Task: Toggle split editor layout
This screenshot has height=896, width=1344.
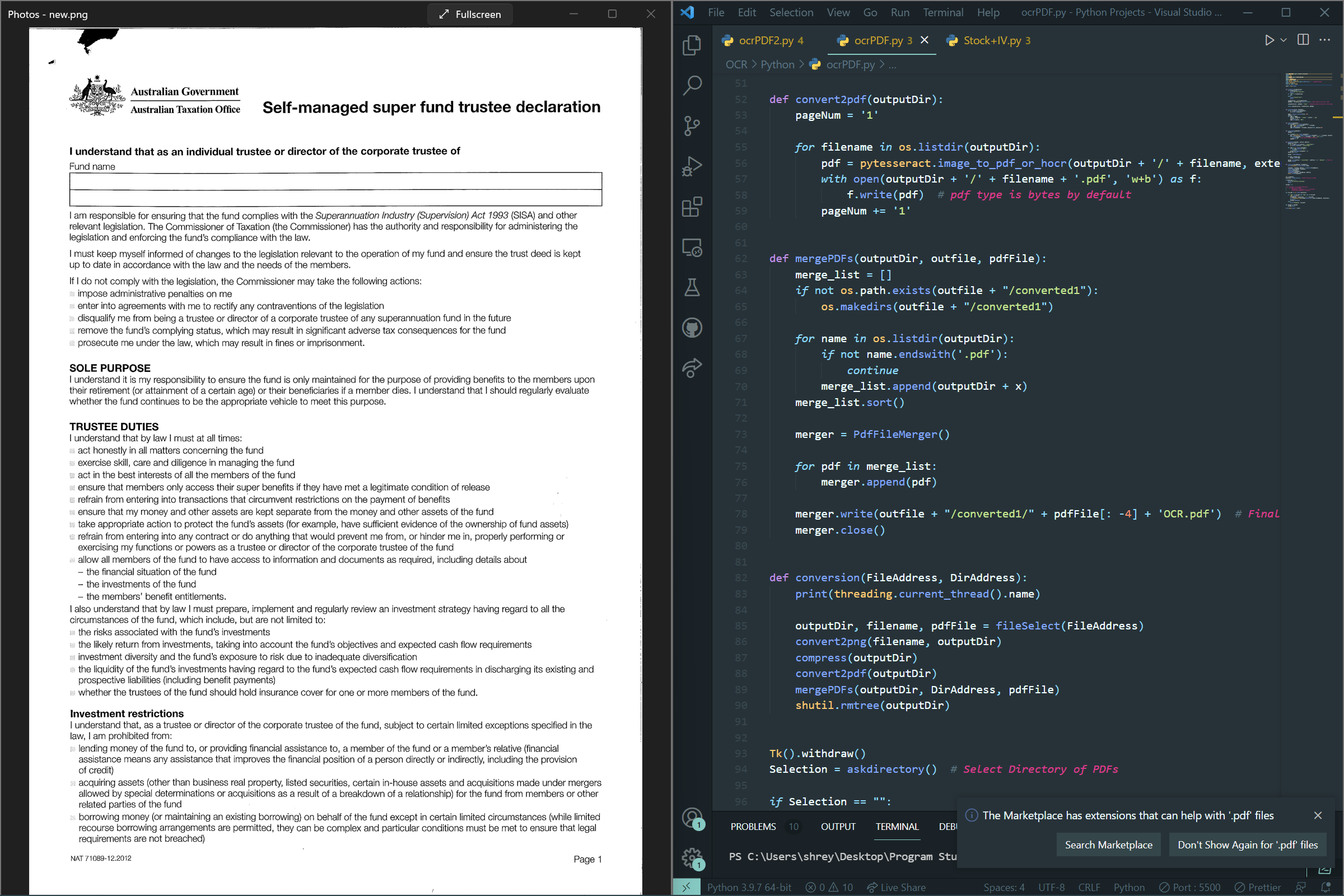Action: (x=1303, y=40)
